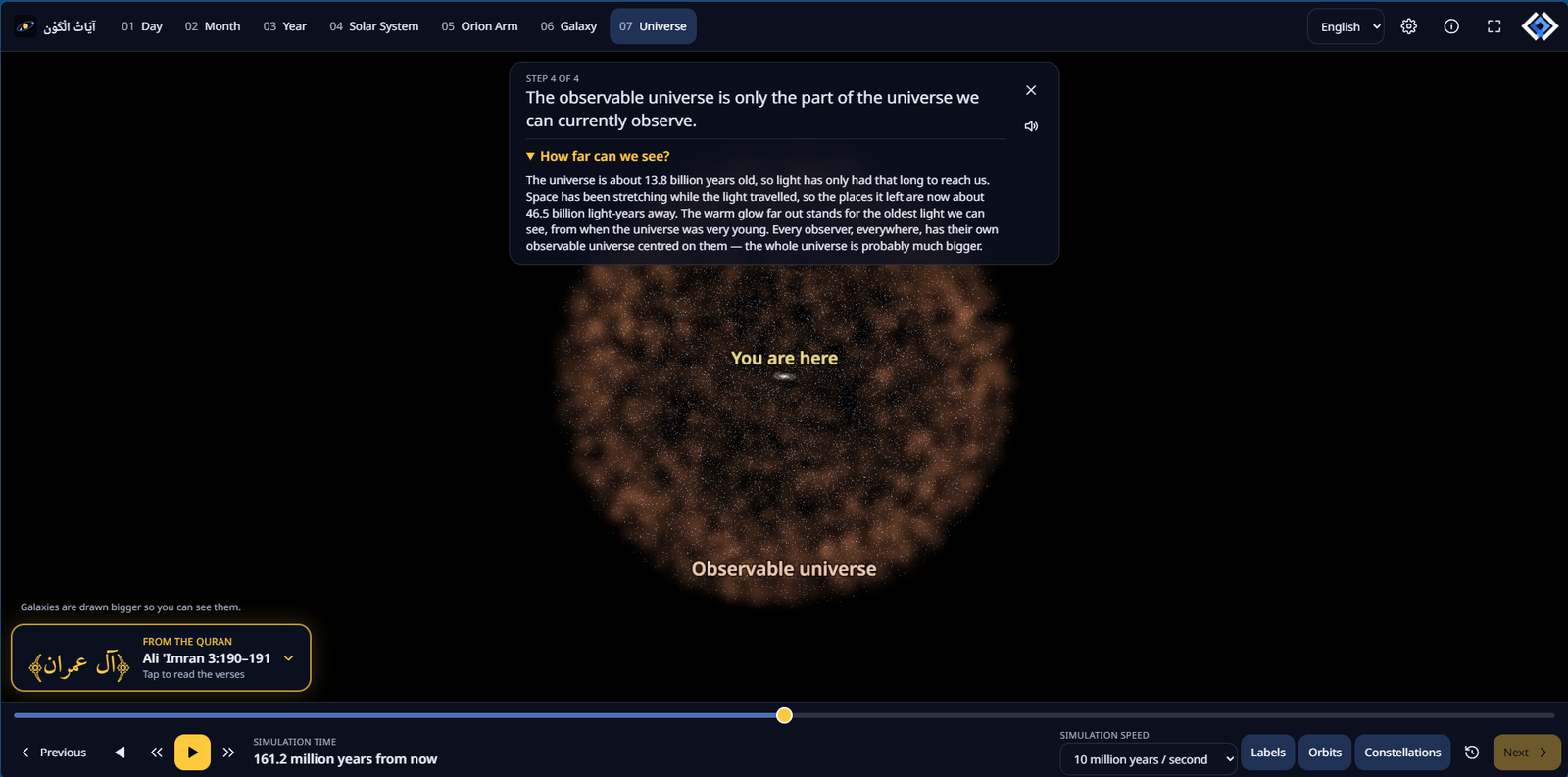The height and width of the screenshot is (777, 1568).
Task: Click the 'STEP 4 OF 4' indicator
Action: pos(553,78)
